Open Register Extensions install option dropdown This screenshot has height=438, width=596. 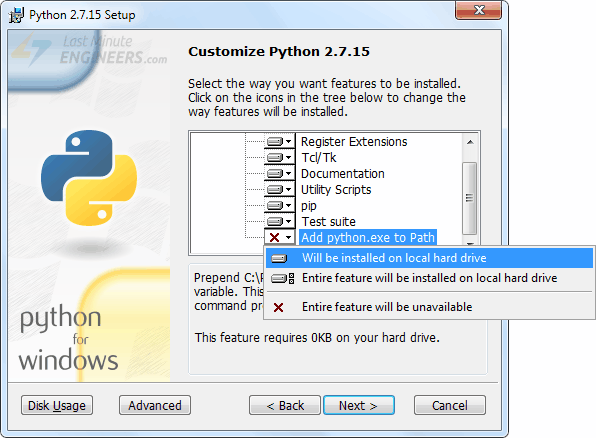[280, 142]
